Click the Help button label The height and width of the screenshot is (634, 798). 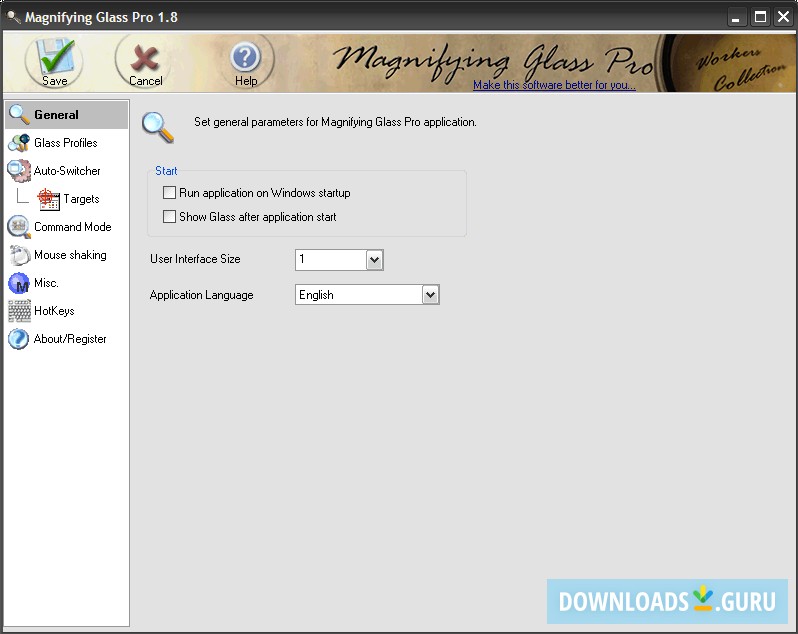point(246,81)
